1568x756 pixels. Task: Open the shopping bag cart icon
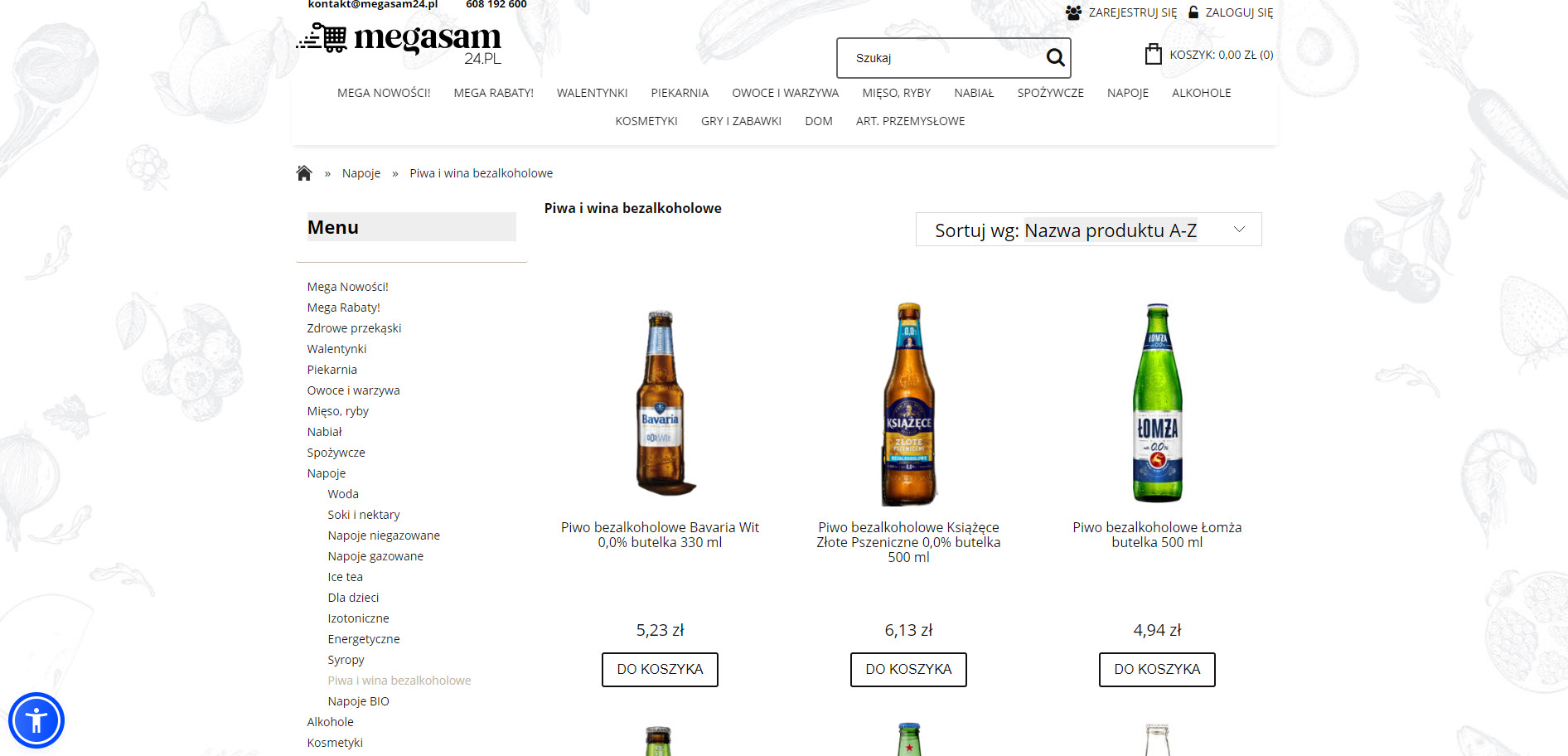click(1153, 53)
